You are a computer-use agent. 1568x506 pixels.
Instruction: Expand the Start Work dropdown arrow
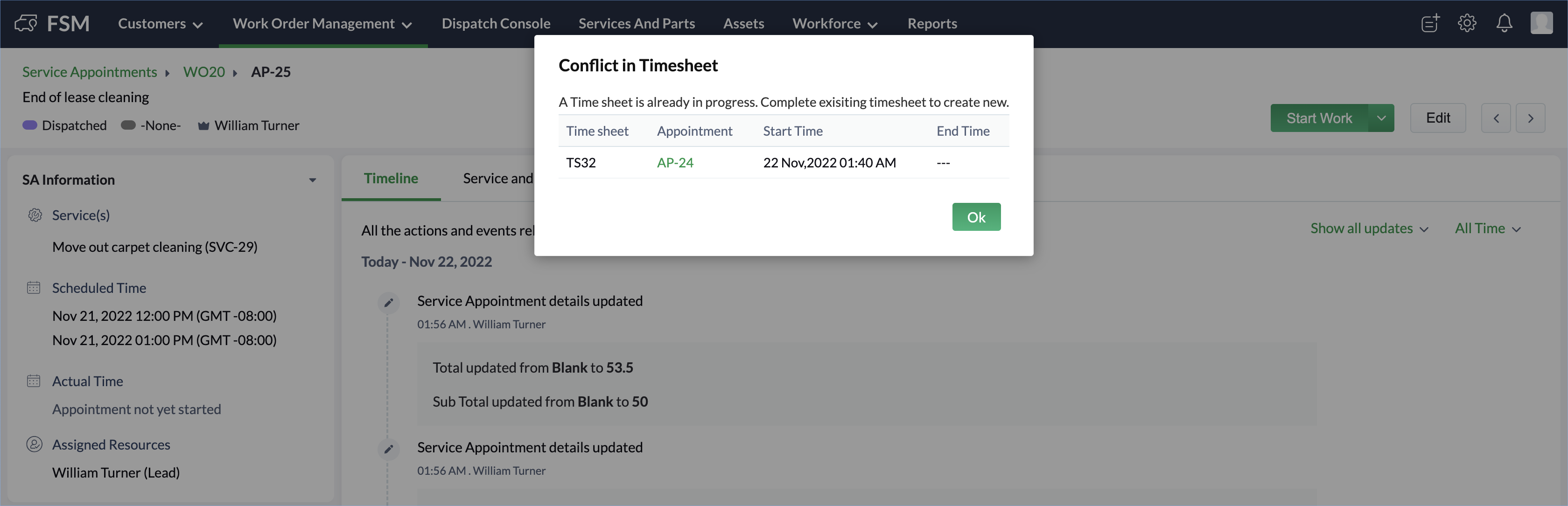point(1381,118)
